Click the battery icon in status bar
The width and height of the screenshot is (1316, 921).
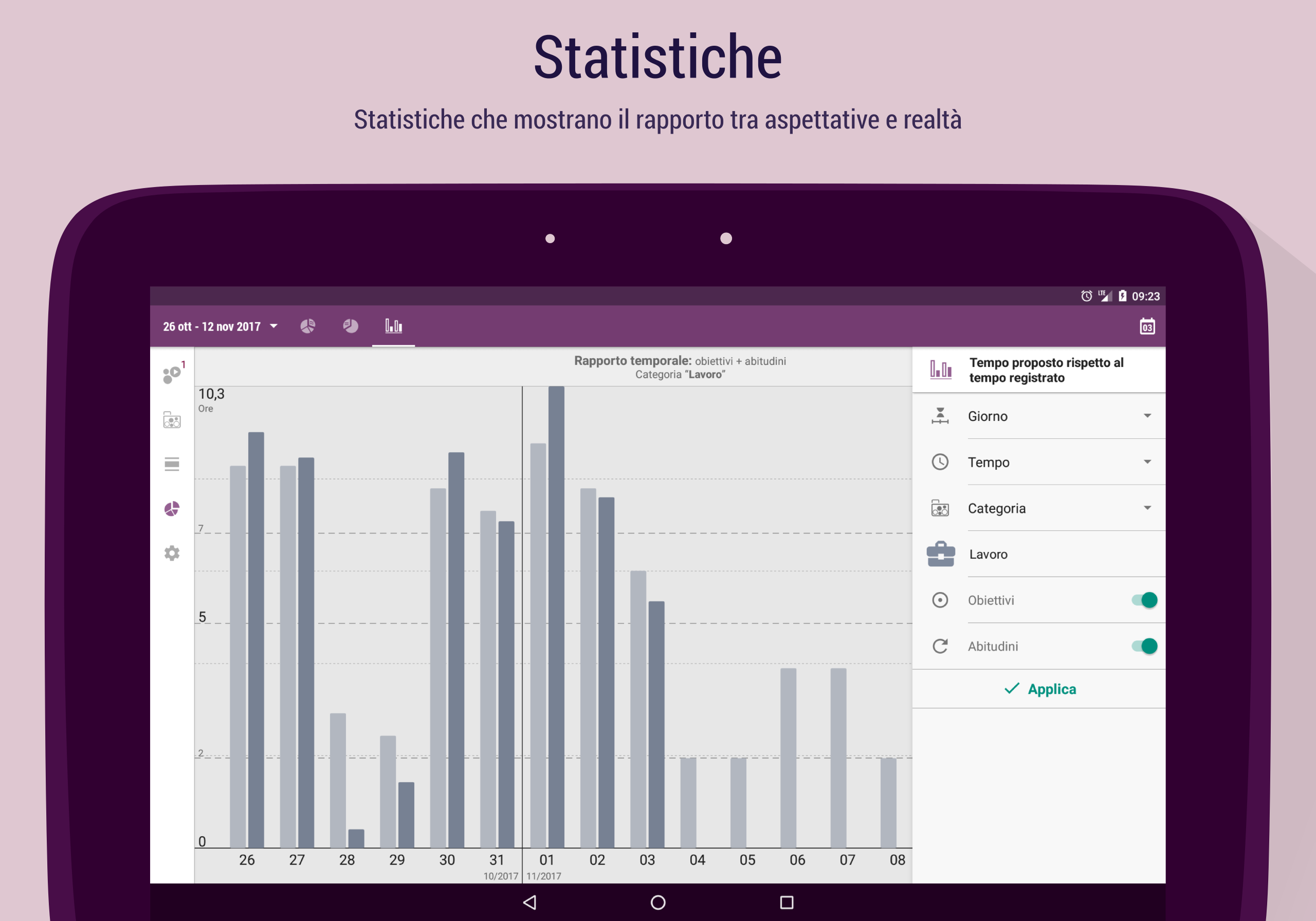click(x=1122, y=296)
